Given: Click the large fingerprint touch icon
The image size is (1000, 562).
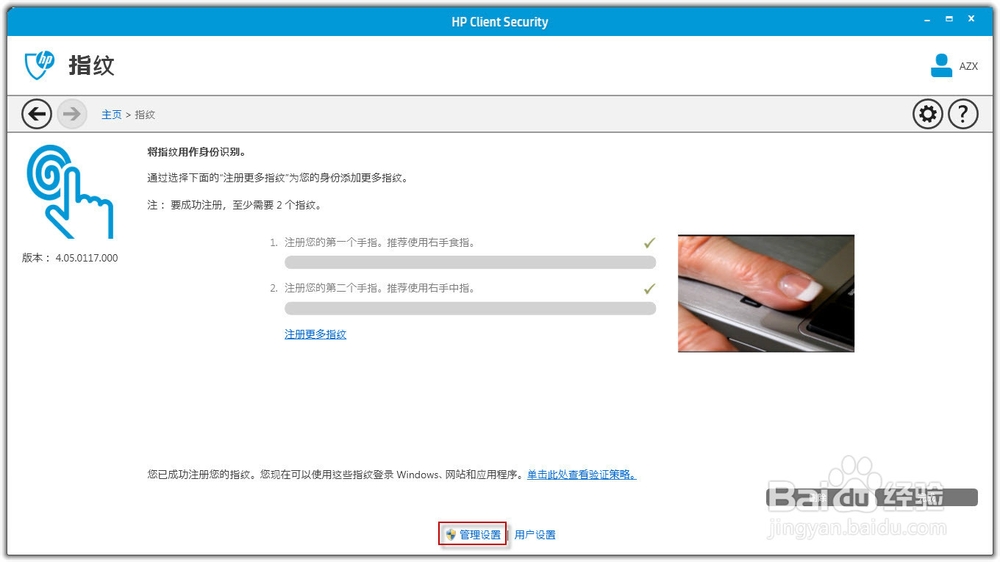Looking at the screenshot, I should point(70,192).
